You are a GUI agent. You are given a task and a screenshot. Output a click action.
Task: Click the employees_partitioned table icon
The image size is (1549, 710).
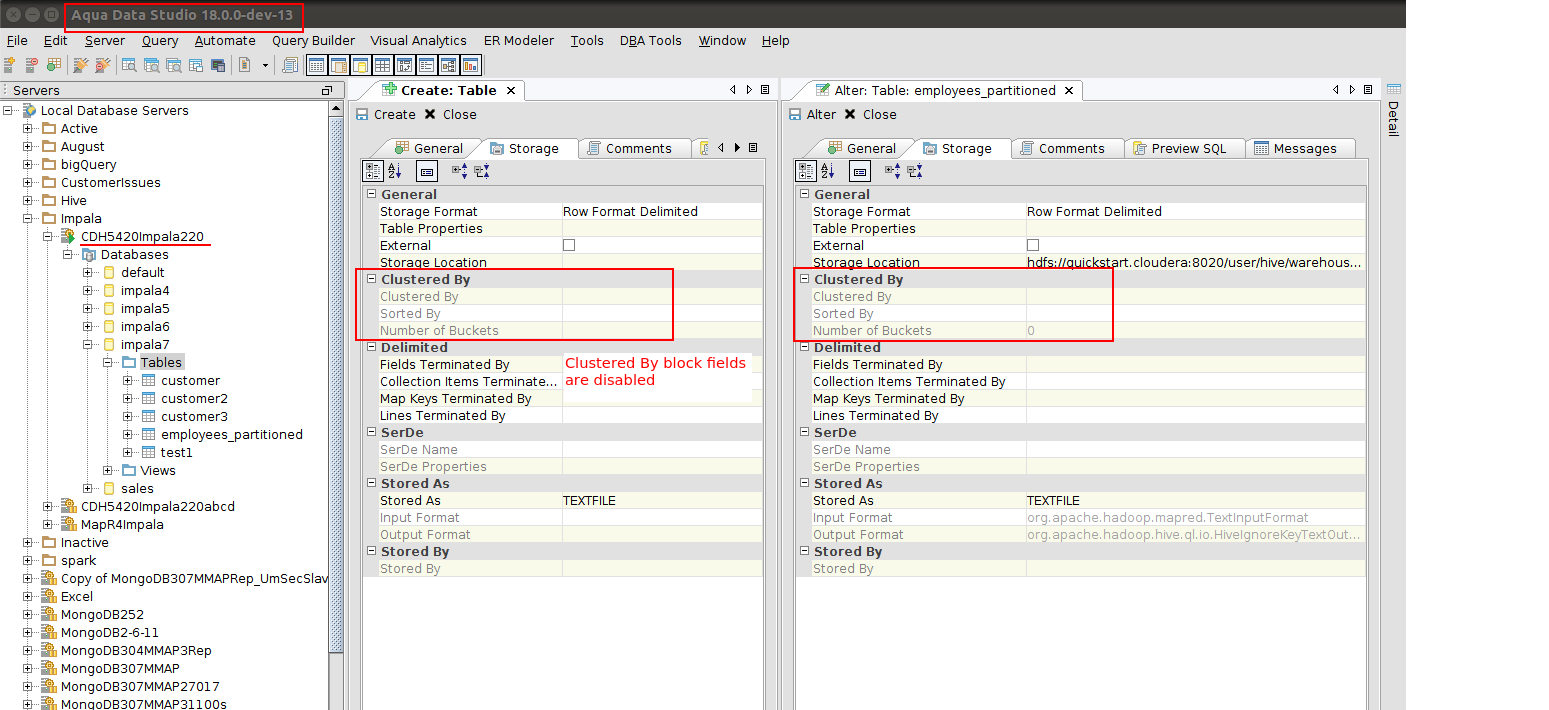[149, 434]
